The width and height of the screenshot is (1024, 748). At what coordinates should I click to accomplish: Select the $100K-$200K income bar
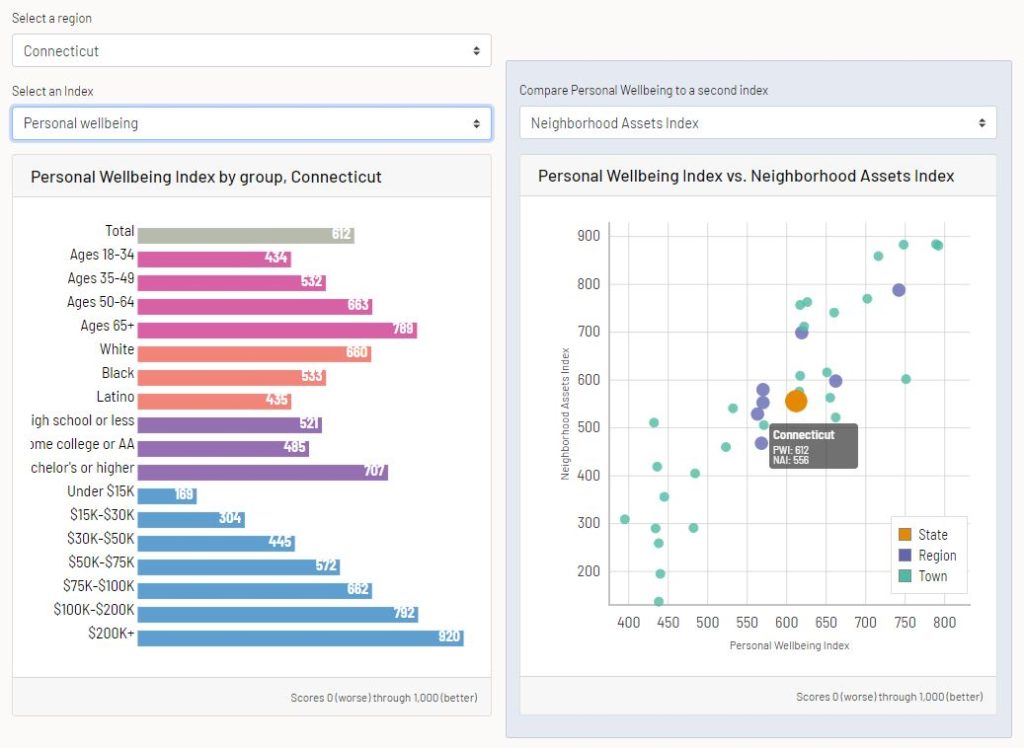(x=277, y=613)
